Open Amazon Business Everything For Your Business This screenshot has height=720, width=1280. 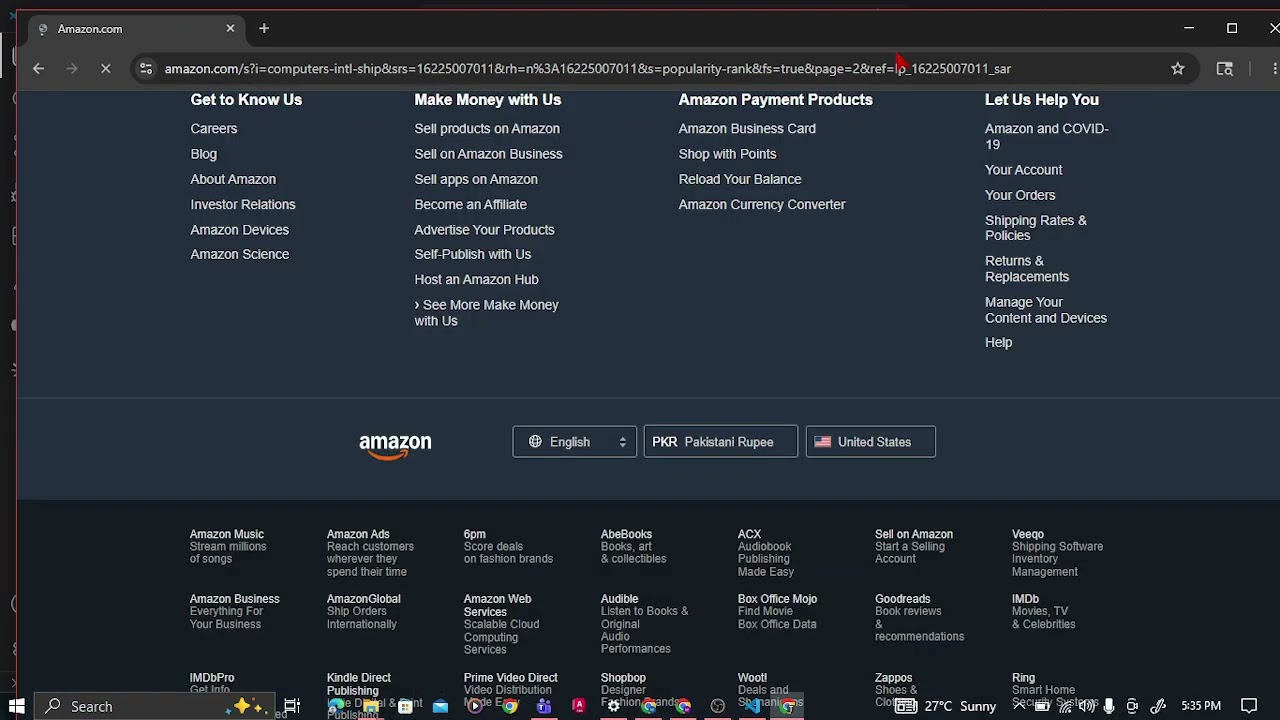[x=234, y=611]
